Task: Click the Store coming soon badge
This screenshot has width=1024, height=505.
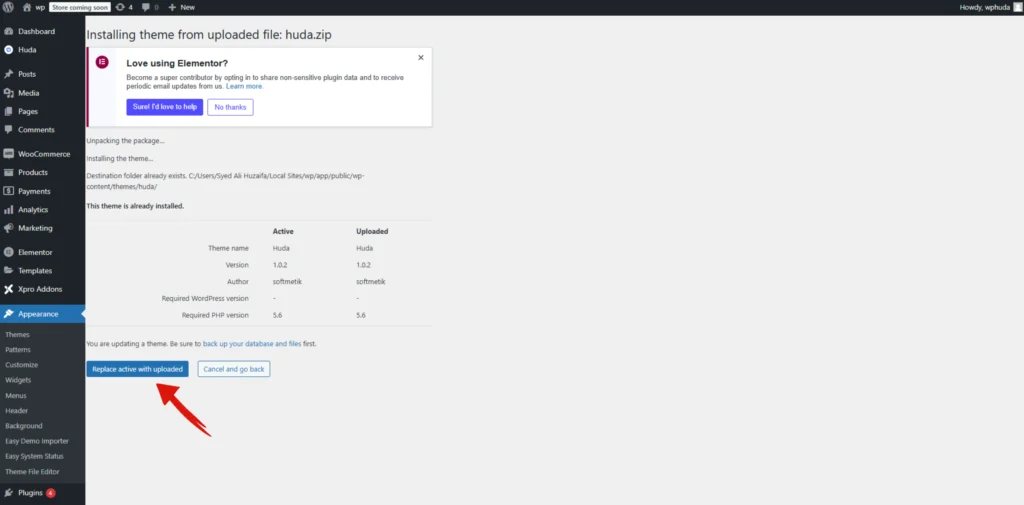Action: [x=80, y=7]
